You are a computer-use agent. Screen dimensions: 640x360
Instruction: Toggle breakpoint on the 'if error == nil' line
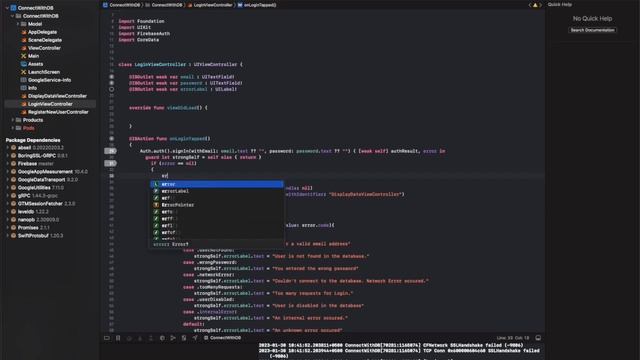tap(111, 163)
